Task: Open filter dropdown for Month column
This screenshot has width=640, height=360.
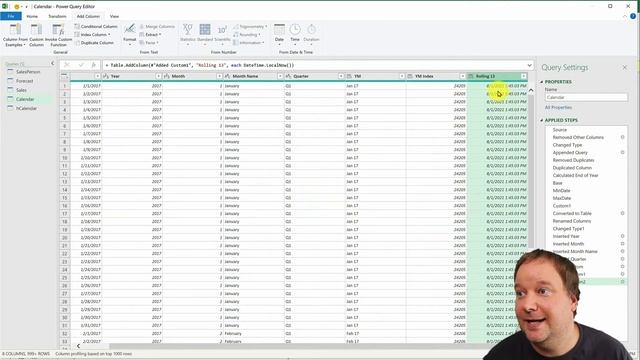Action: click(219, 76)
